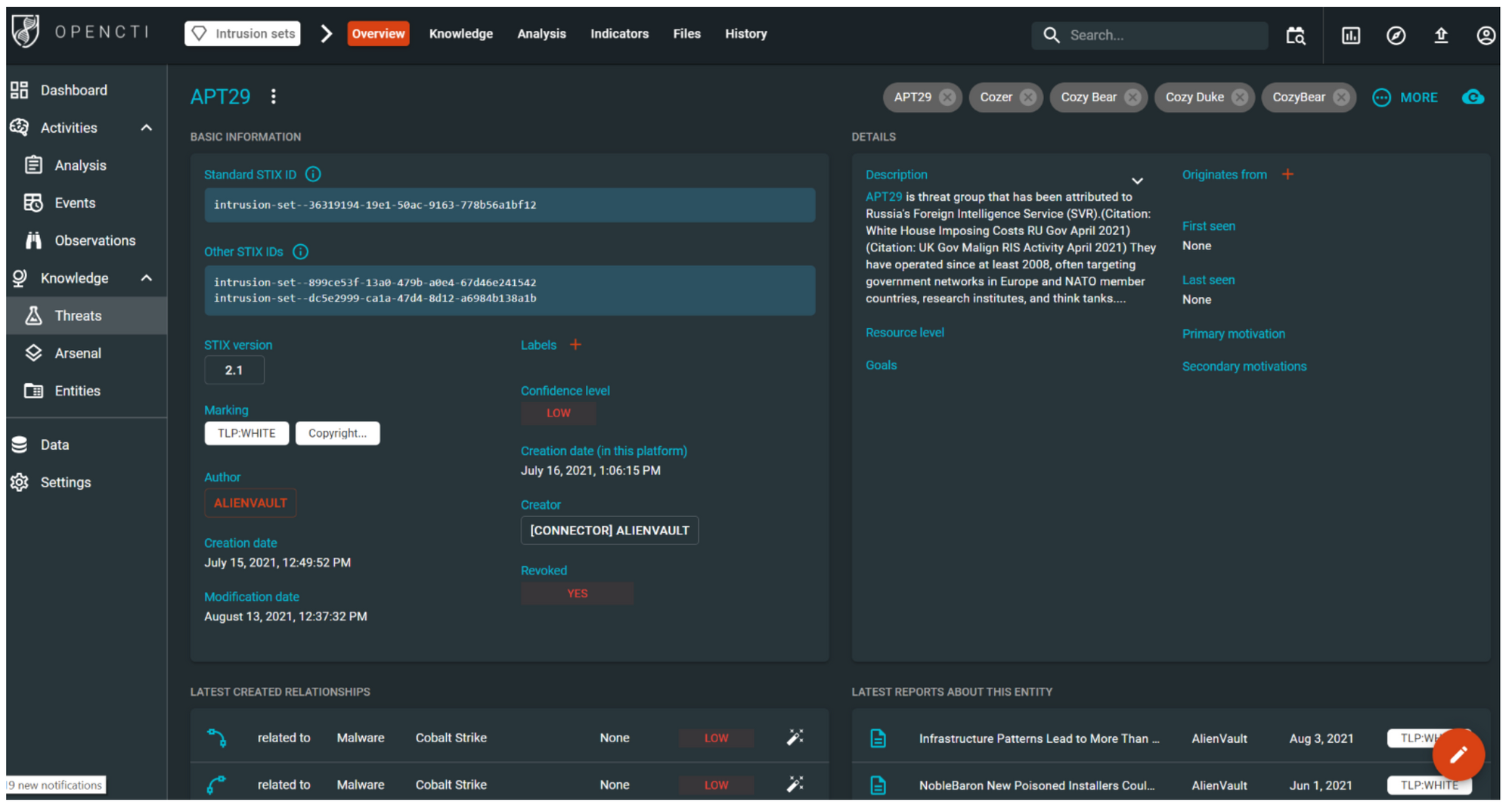Click the cloud enrichment icon
This screenshot has width=1512, height=808.
coord(1473,97)
